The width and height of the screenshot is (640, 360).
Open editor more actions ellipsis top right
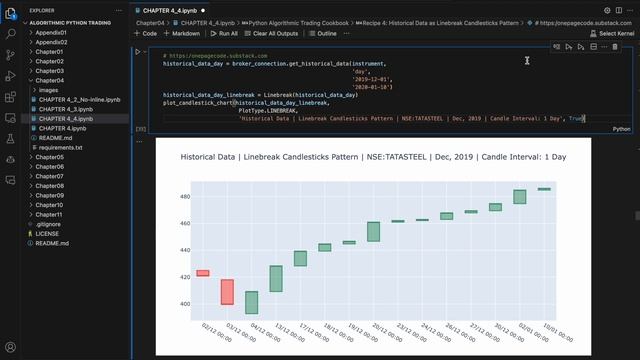[x=630, y=11]
